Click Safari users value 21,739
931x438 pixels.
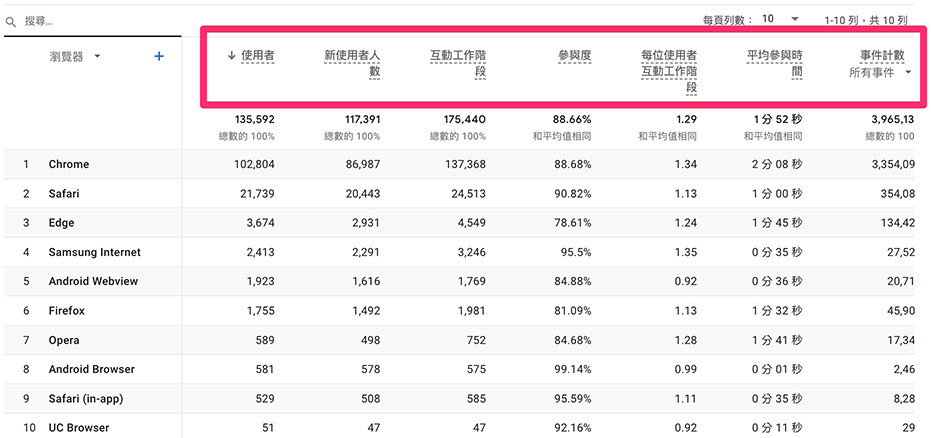point(258,193)
